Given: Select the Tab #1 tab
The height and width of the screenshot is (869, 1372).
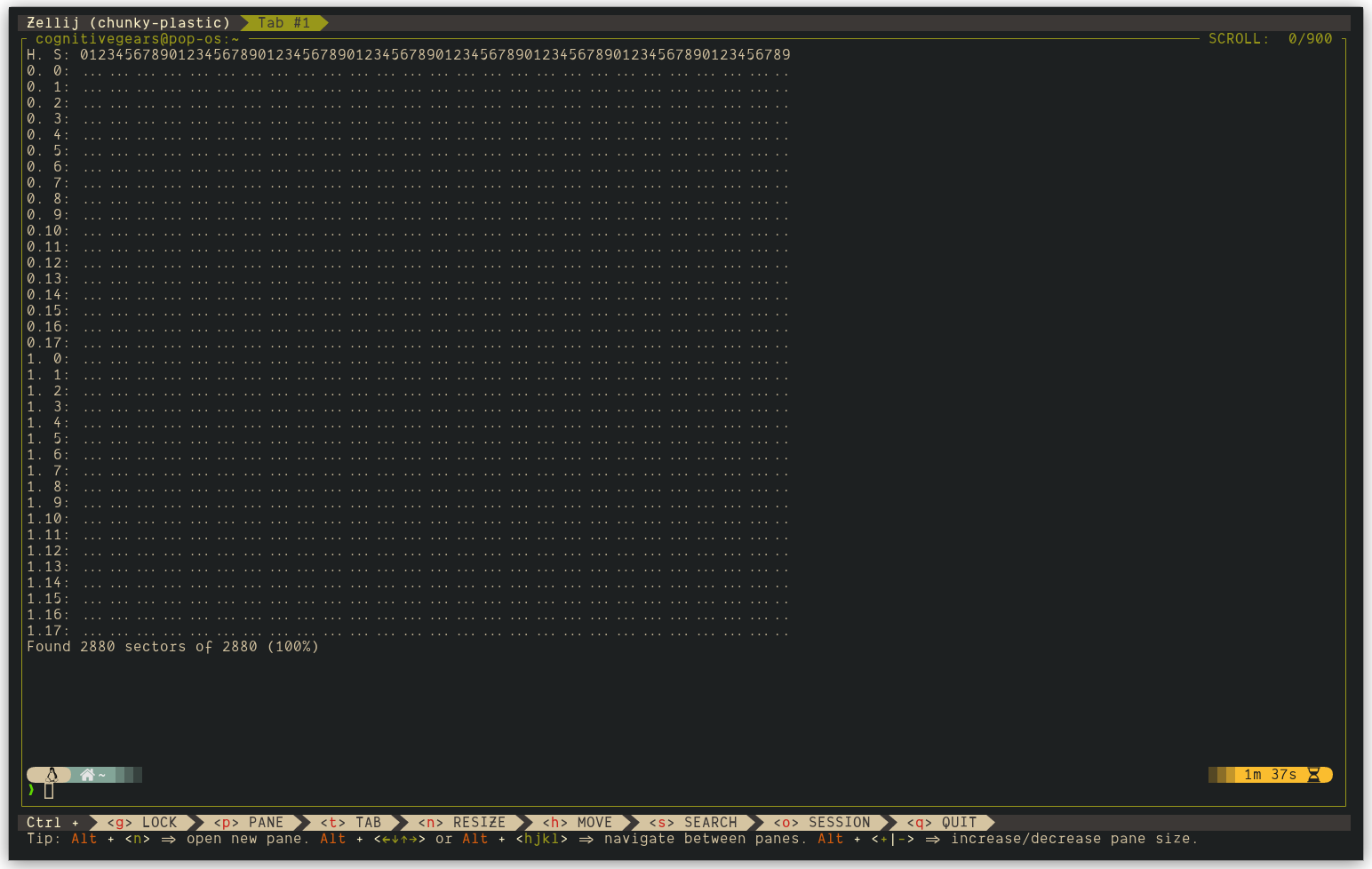Looking at the screenshot, I should [284, 23].
